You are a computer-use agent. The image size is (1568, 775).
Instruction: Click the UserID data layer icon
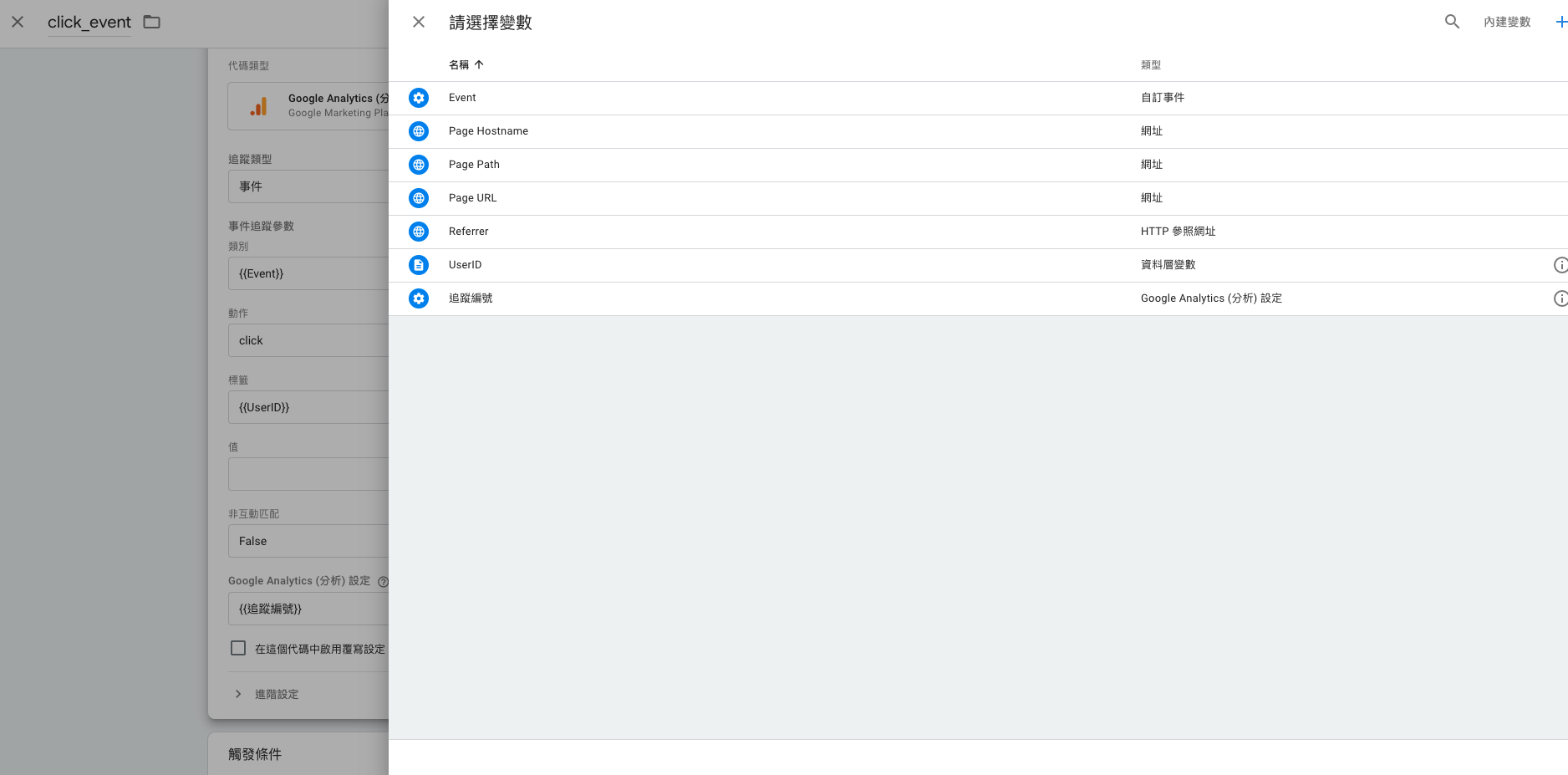click(419, 265)
